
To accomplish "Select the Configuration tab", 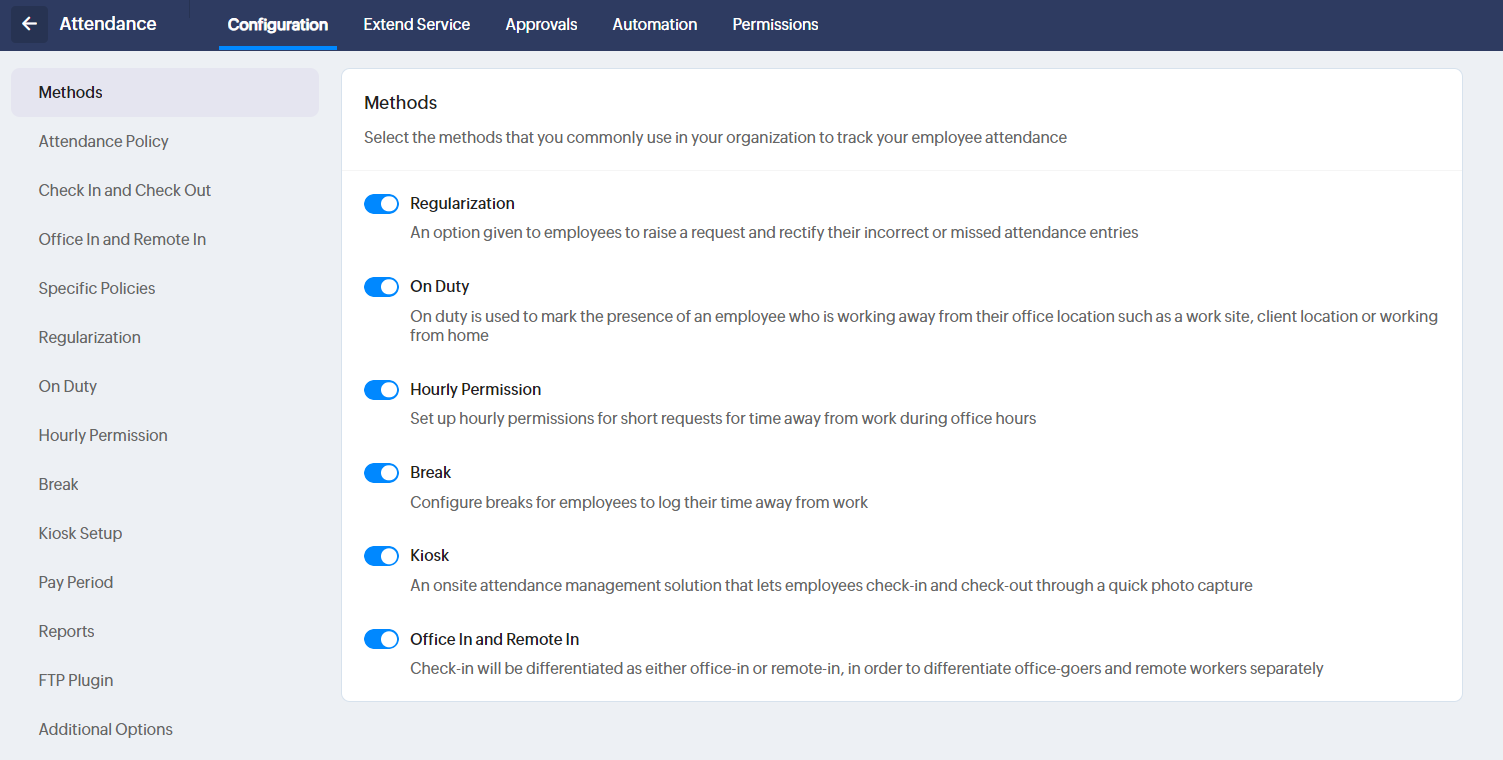I will [278, 24].
